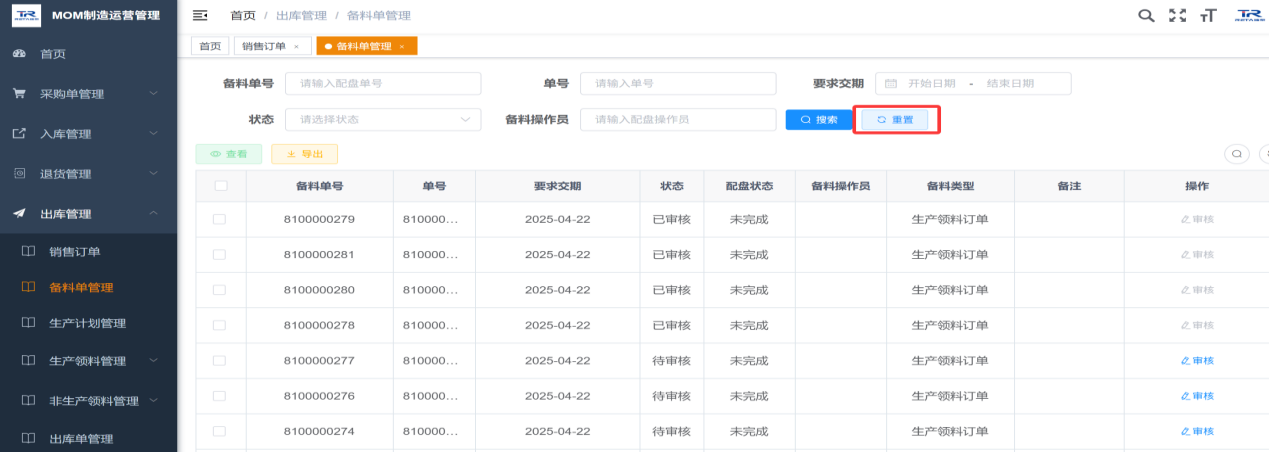Screen dimensions: 1269x452
Task: Toggle fullscreen mode icon
Action: [x=1177, y=15]
